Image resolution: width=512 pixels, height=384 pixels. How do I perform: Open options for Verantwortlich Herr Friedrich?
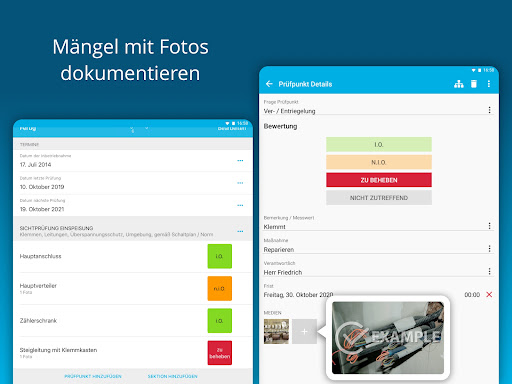489,271
